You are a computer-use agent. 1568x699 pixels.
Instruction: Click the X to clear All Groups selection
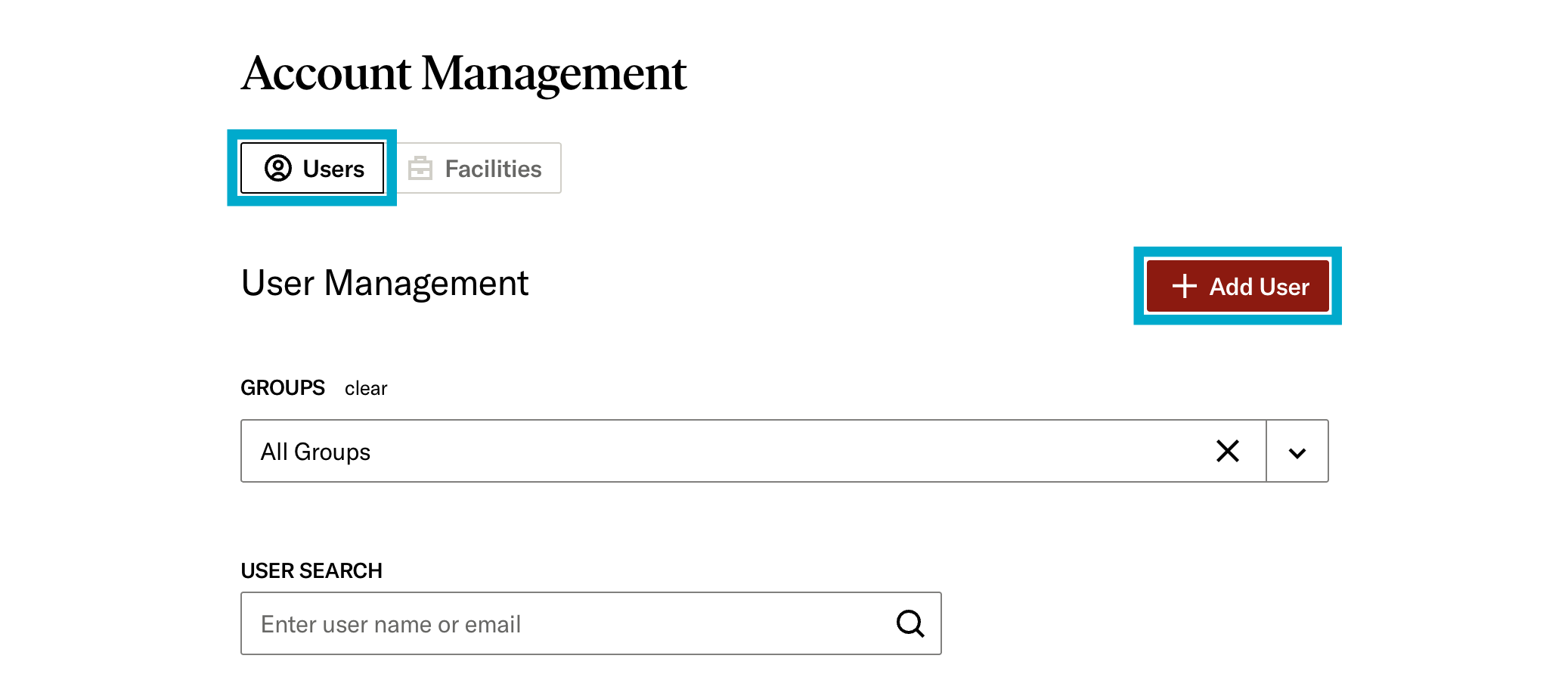tap(1228, 451)
